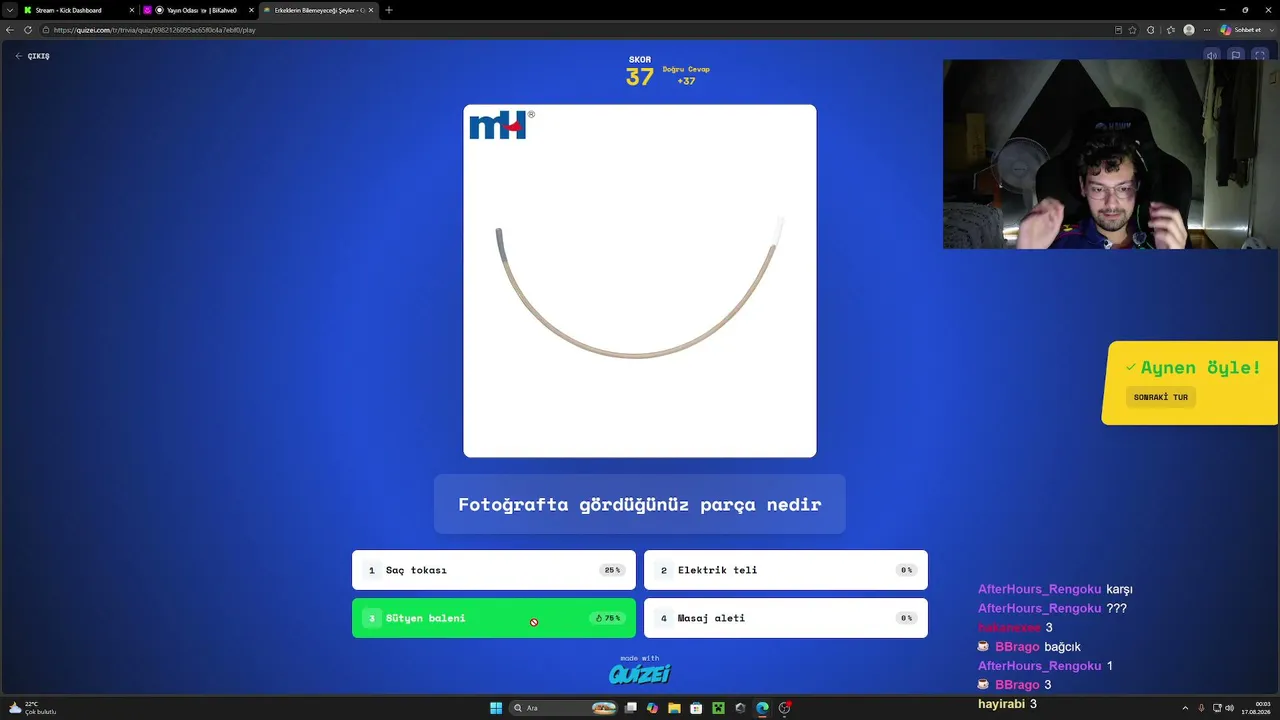The width and height of the screenshot is (1280, 720).
Task: Select the Erkeklerin Bilemeyeceği Şeyler tab
Action: [x=319, y=10]
